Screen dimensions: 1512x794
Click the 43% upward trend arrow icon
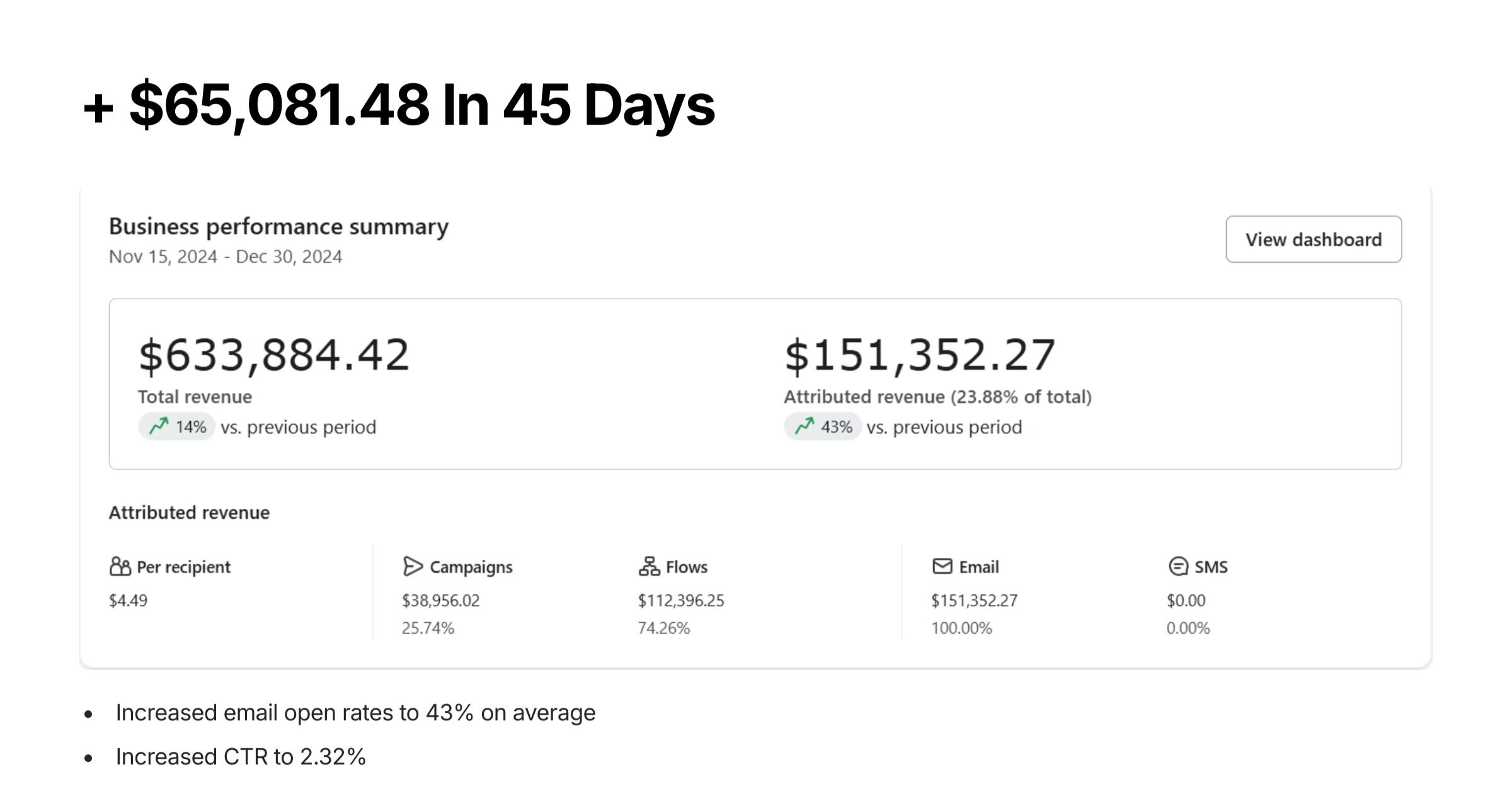(804, 426)
